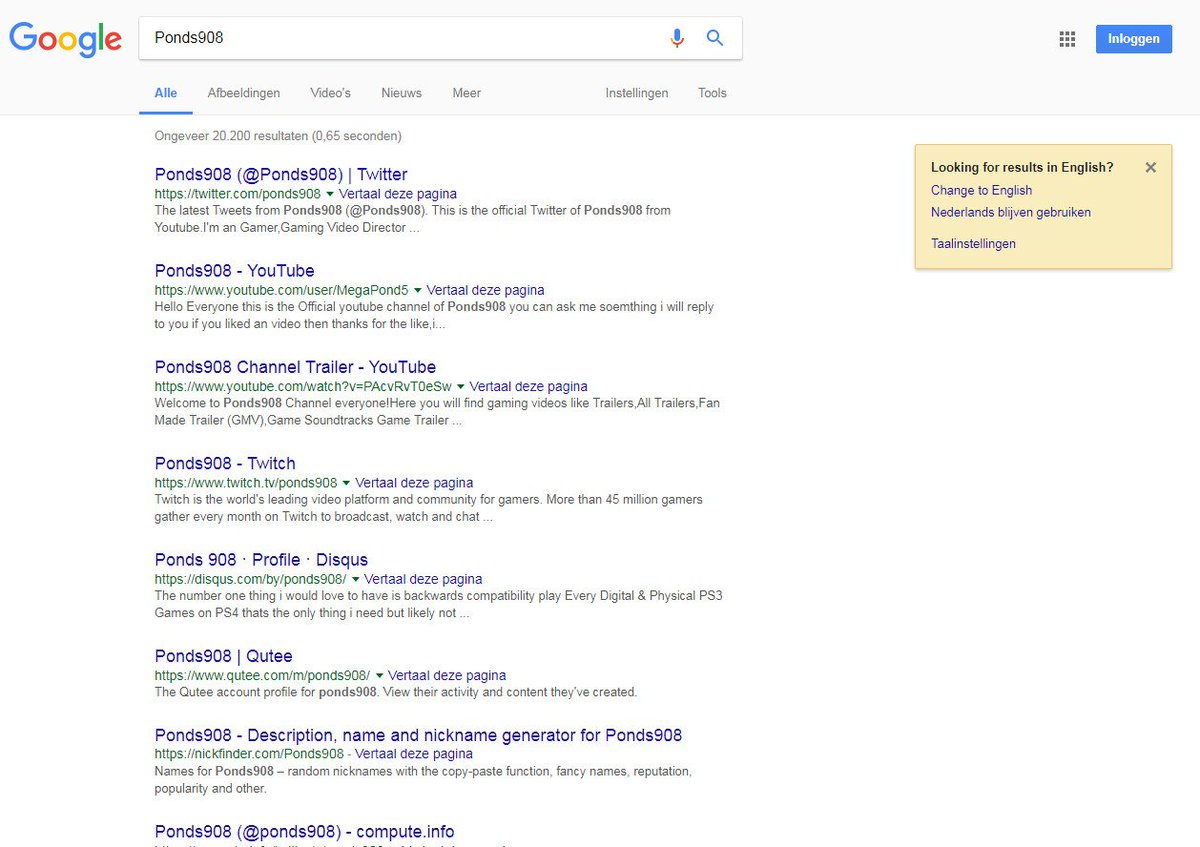Open the Meer menu
Image resolution: width=1200 pixels, height=847 pixels.
click(466, 93)
